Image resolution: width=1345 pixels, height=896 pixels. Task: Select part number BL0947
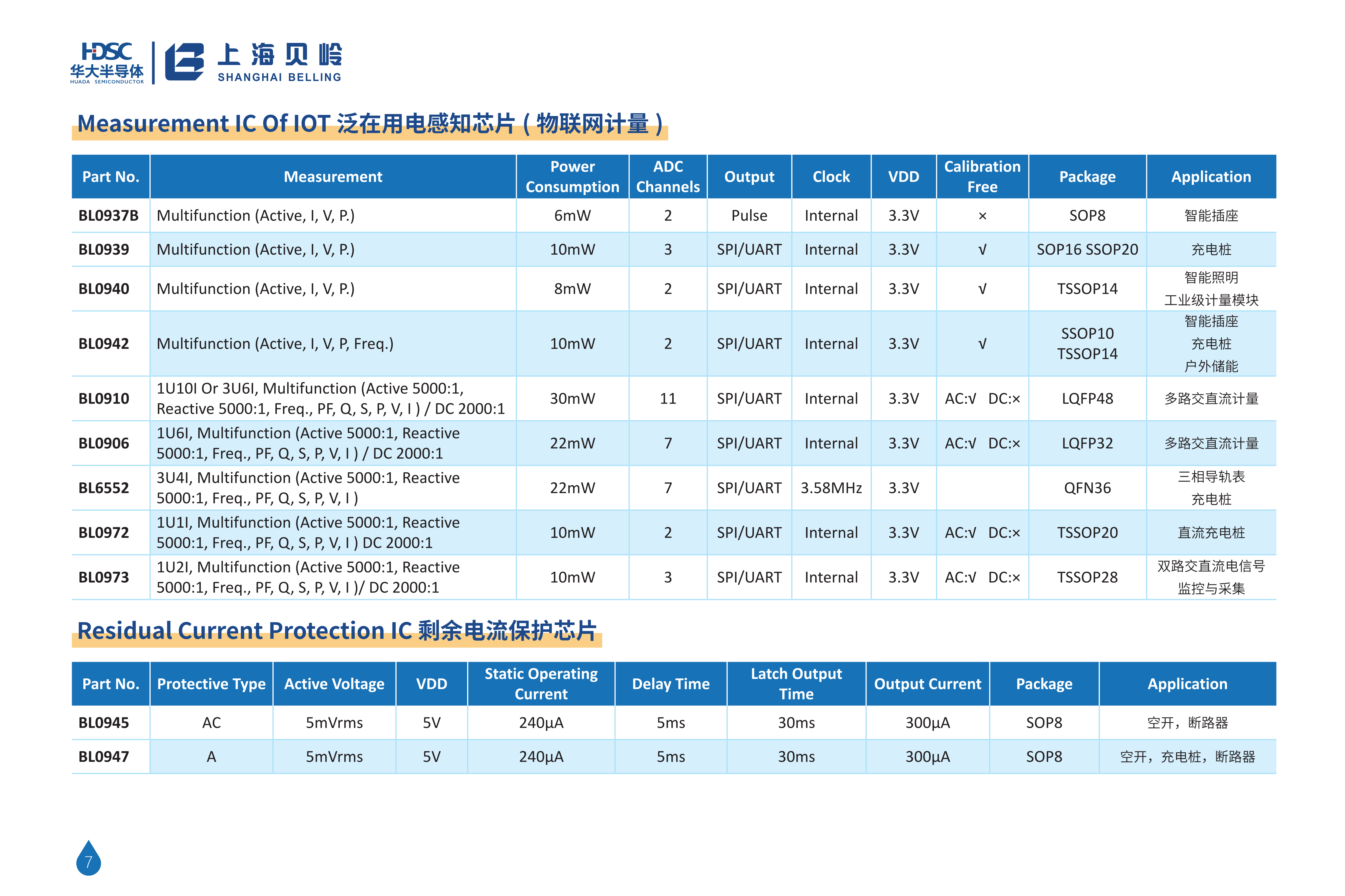tap(103, 757)
